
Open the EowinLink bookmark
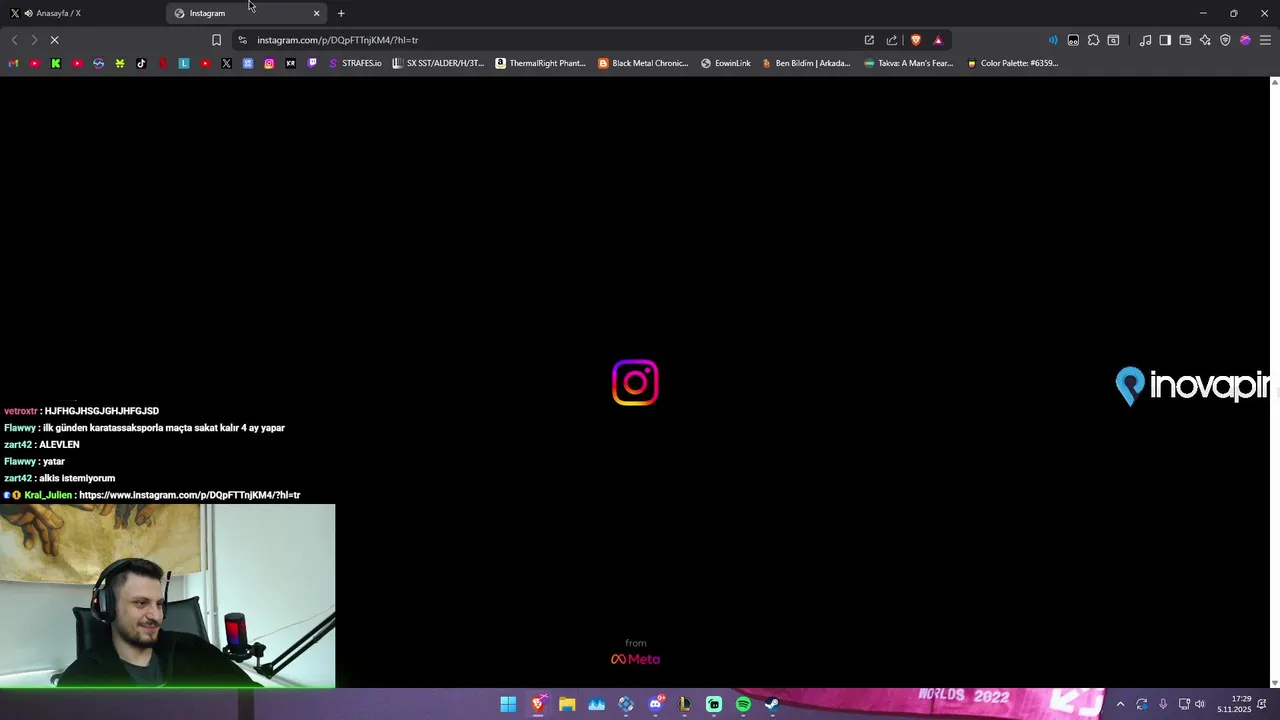(x=726, y=63)
